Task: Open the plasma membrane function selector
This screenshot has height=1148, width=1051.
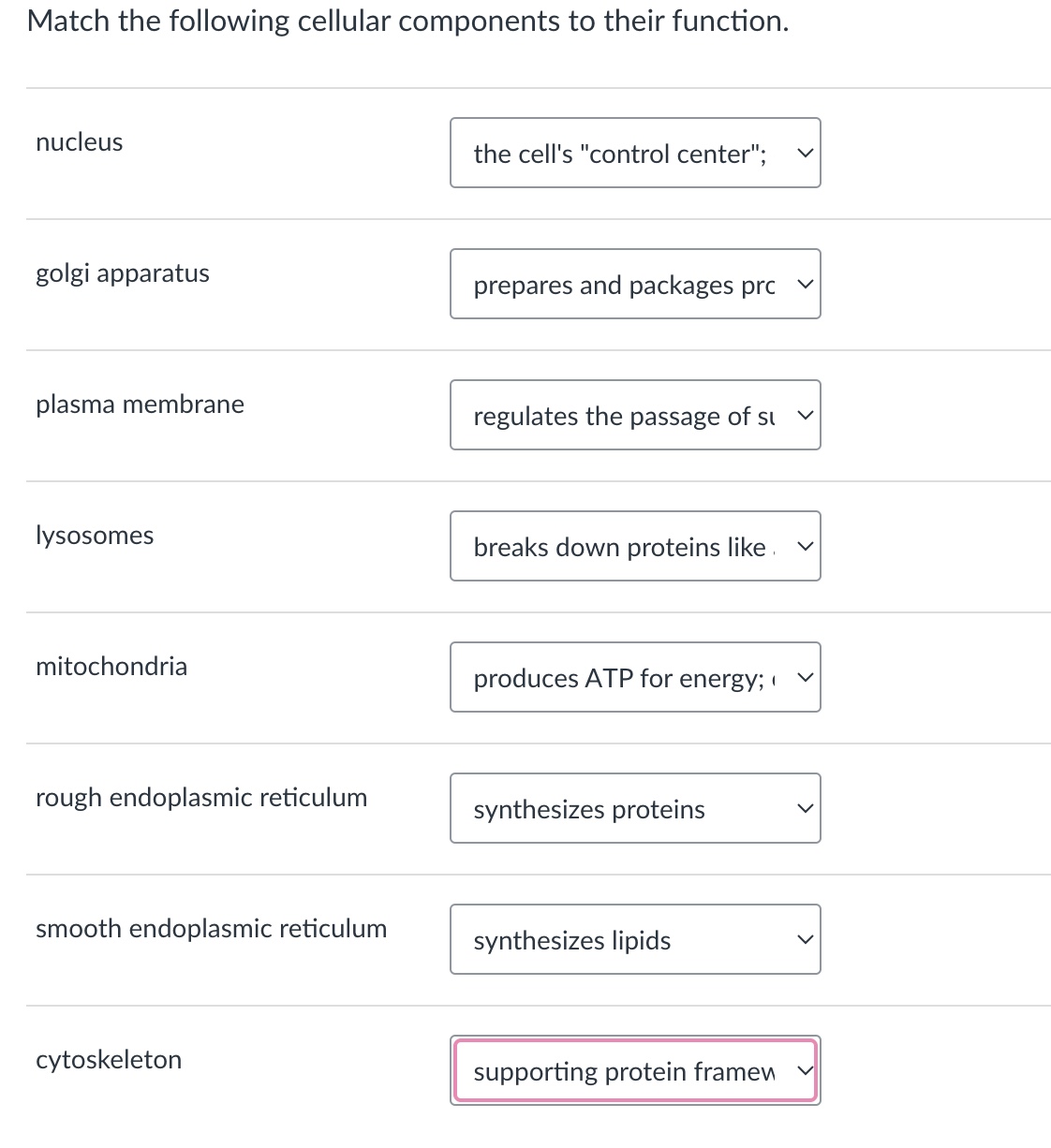Action: pyautogui.click(x=635, y=415)
